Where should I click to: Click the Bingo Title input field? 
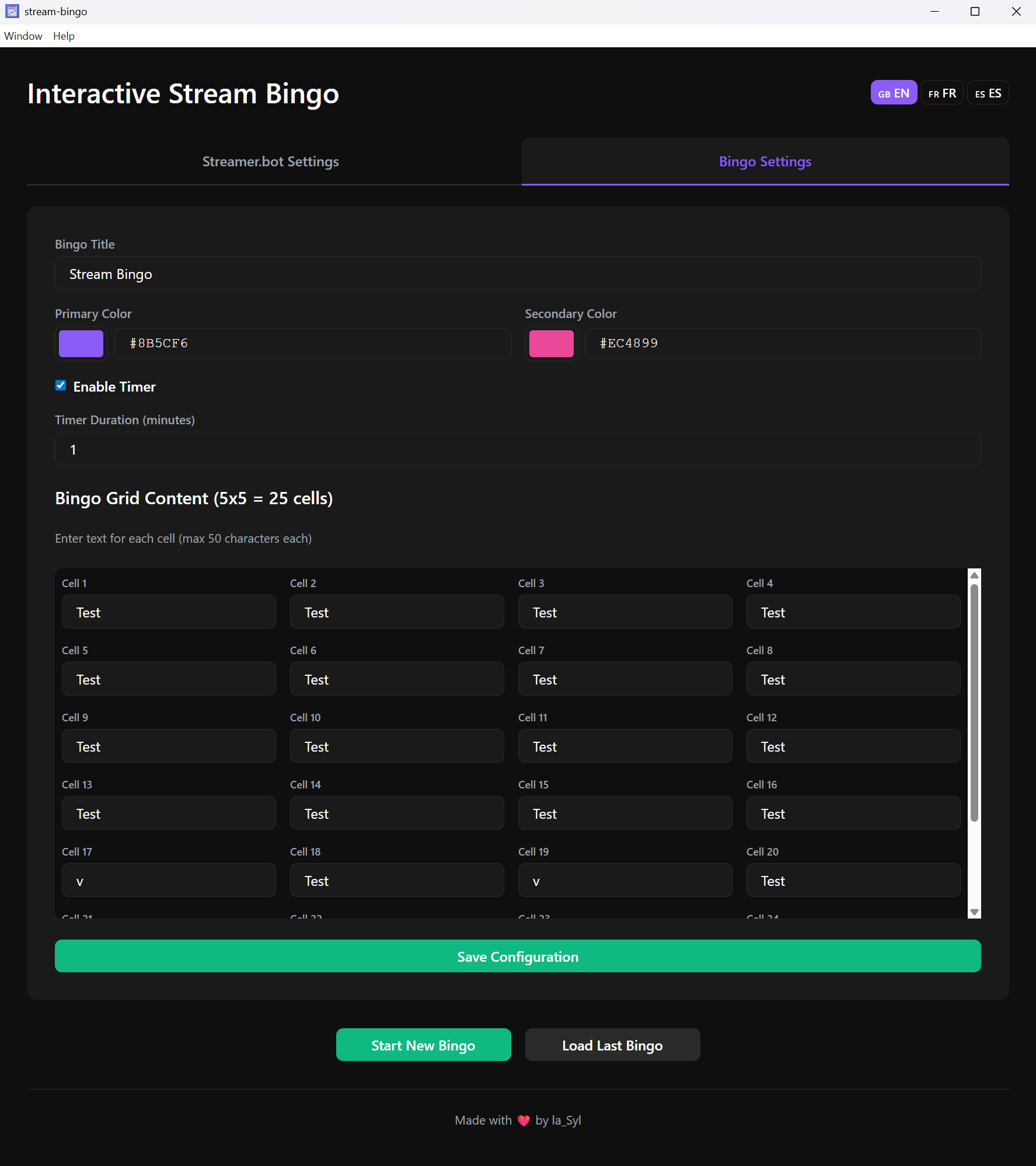pyautogui.click(x=518, y=274)
